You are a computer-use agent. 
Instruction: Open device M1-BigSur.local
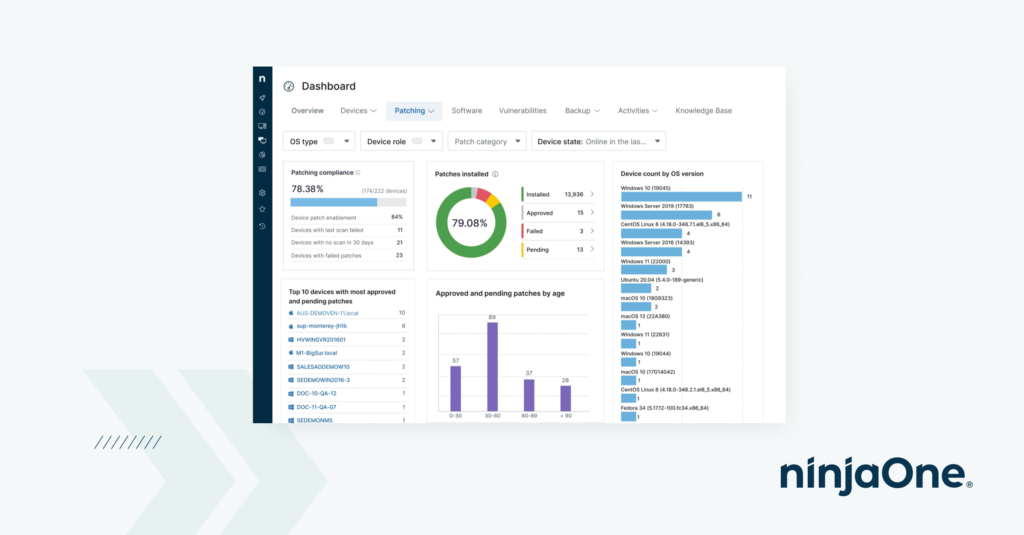(317, 353)
